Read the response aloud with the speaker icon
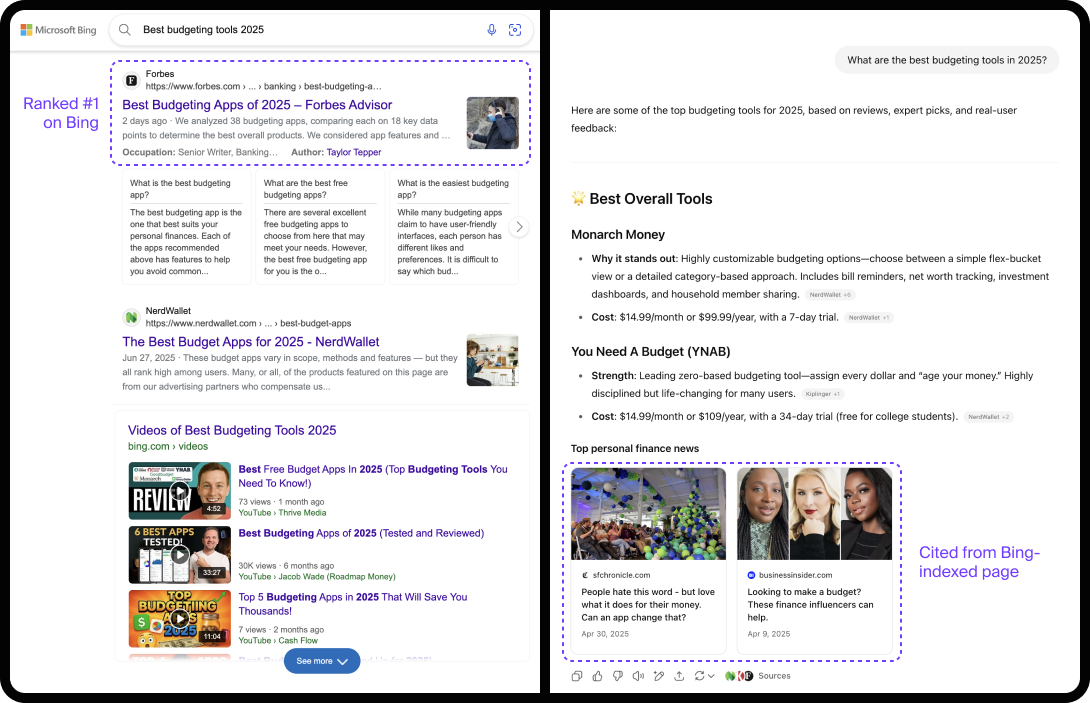The image size is (1090, 703). [638, 676]
